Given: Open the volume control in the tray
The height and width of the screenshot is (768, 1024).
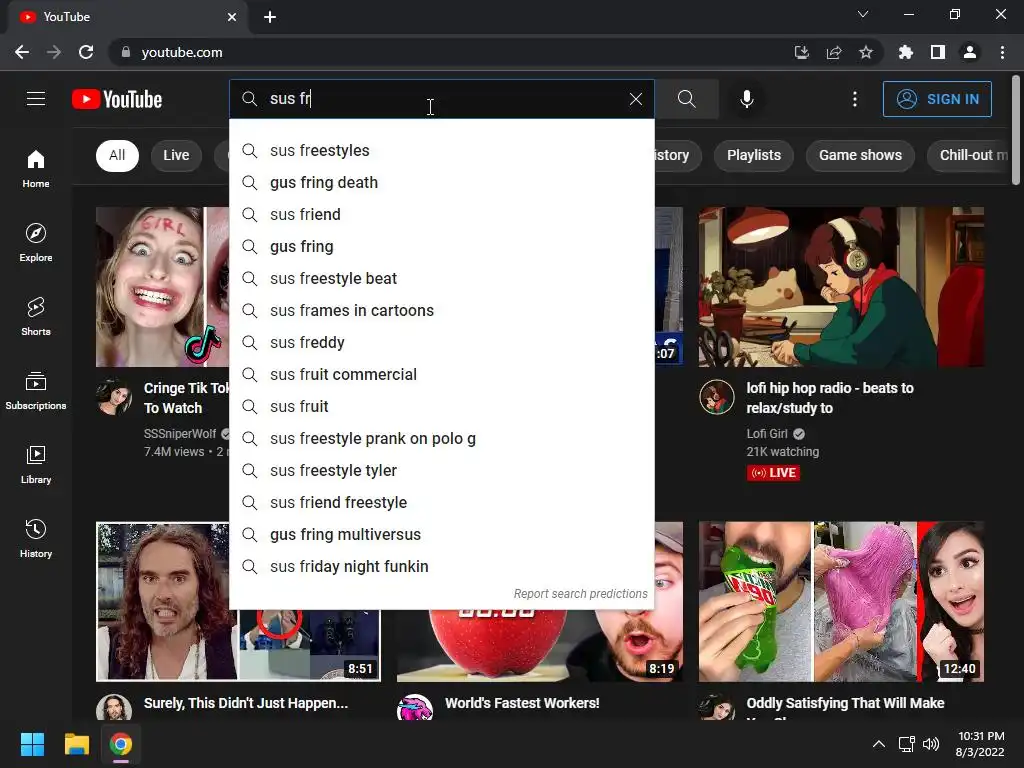Looking at the screenshot, I should 931,744.
